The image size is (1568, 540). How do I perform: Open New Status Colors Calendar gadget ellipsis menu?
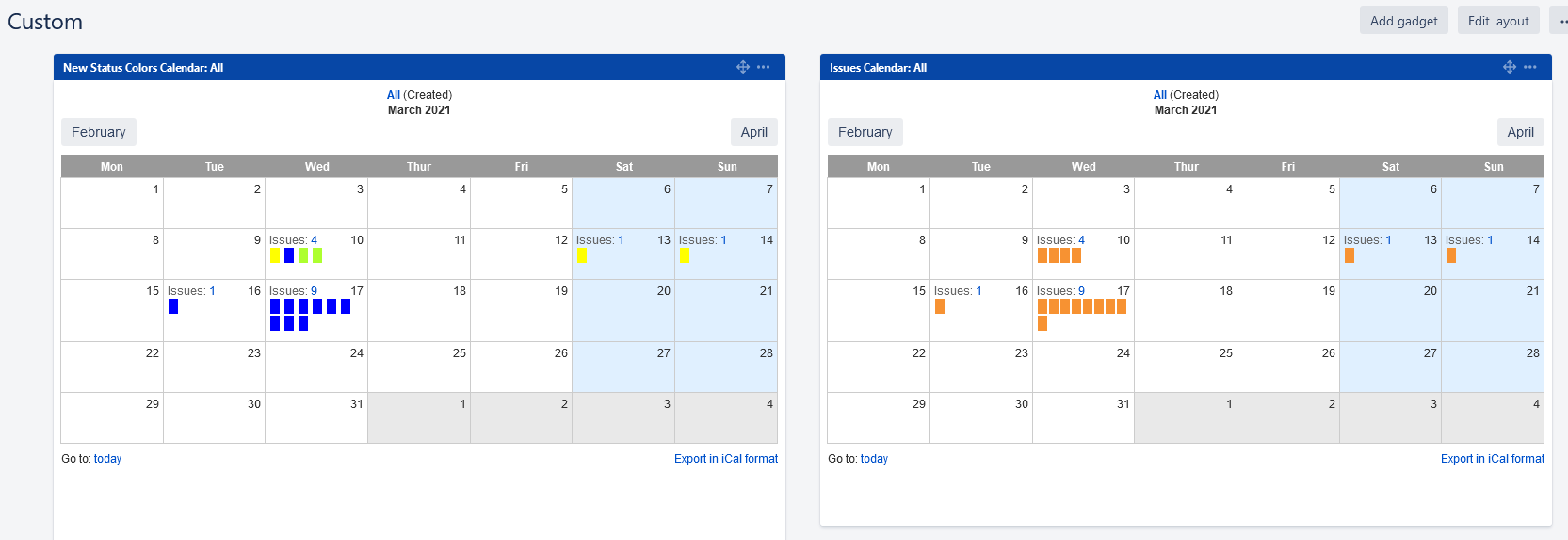click(x=764, y=67)
